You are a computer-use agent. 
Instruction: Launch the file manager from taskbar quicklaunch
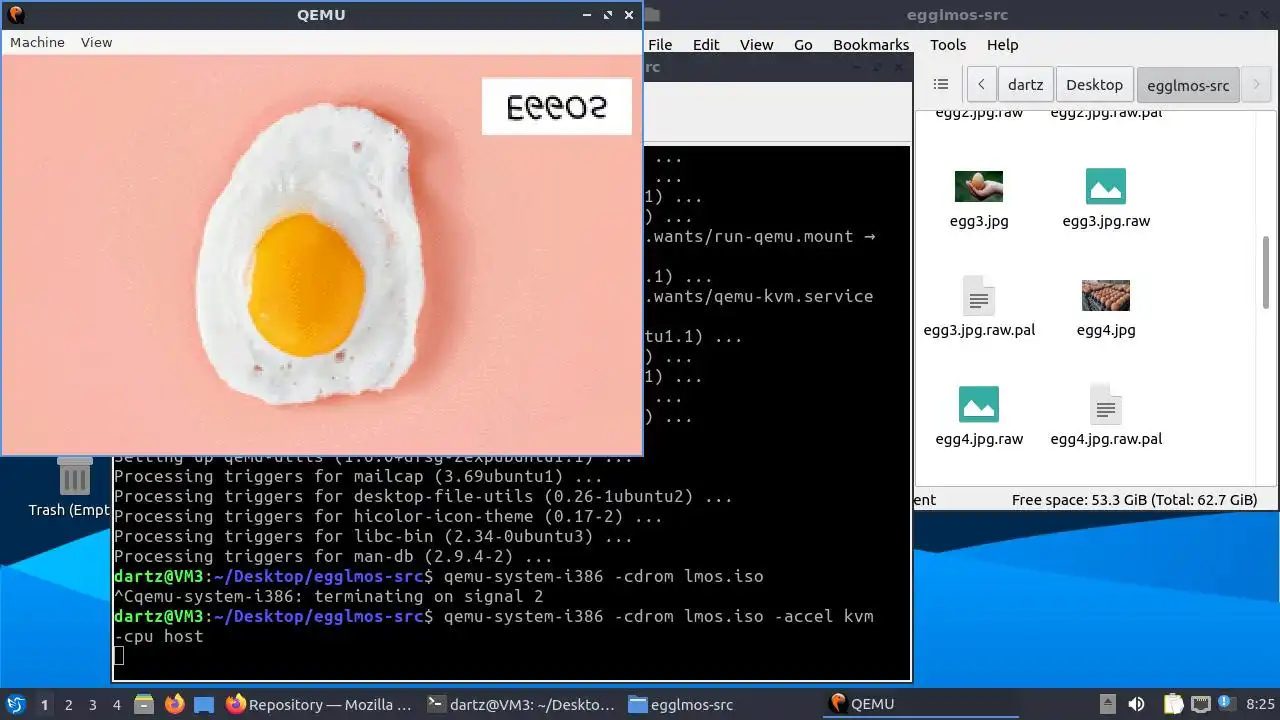pos(144,704)
